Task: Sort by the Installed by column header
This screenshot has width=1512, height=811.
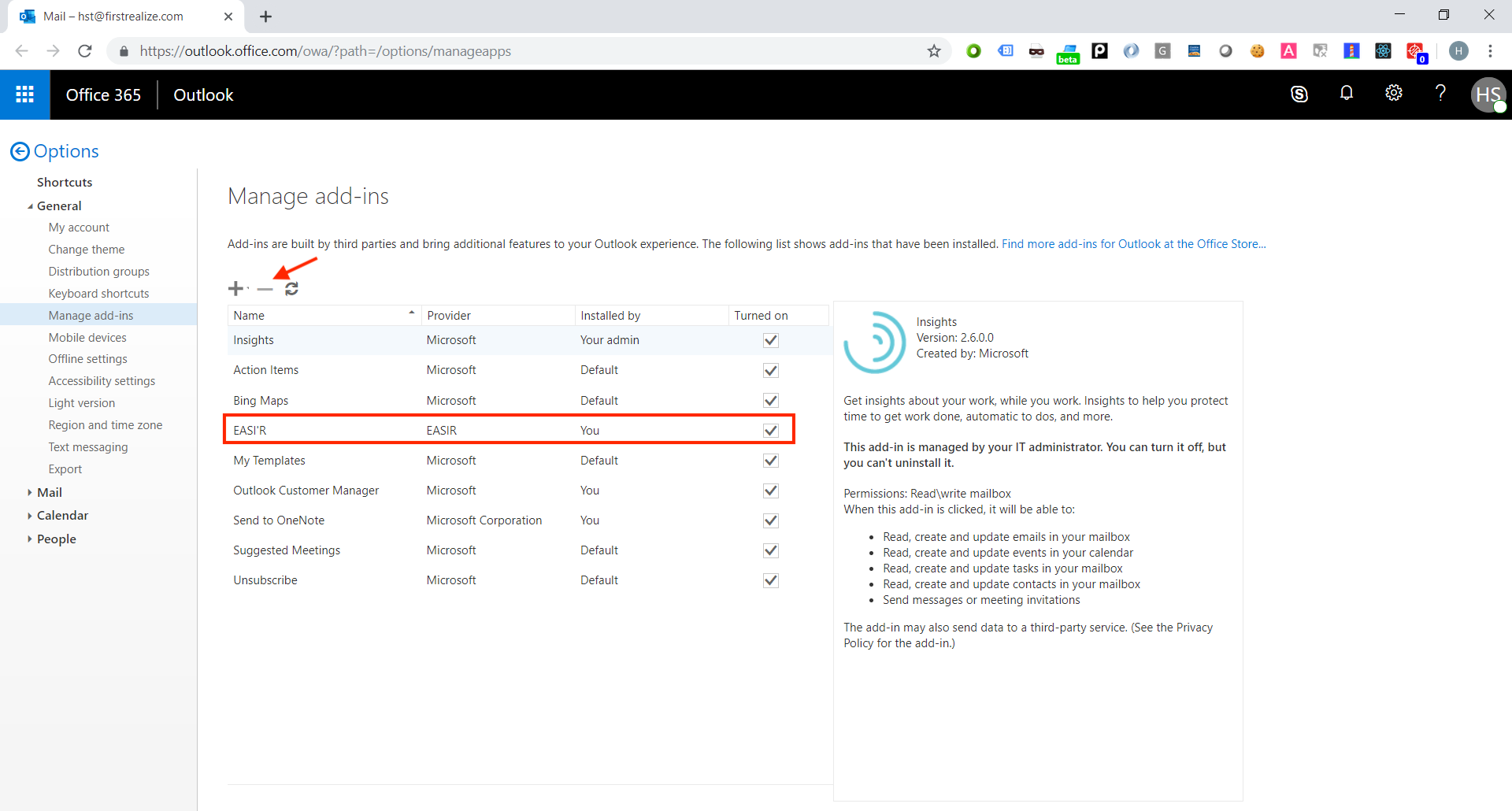Action: [x=652, y=315]
